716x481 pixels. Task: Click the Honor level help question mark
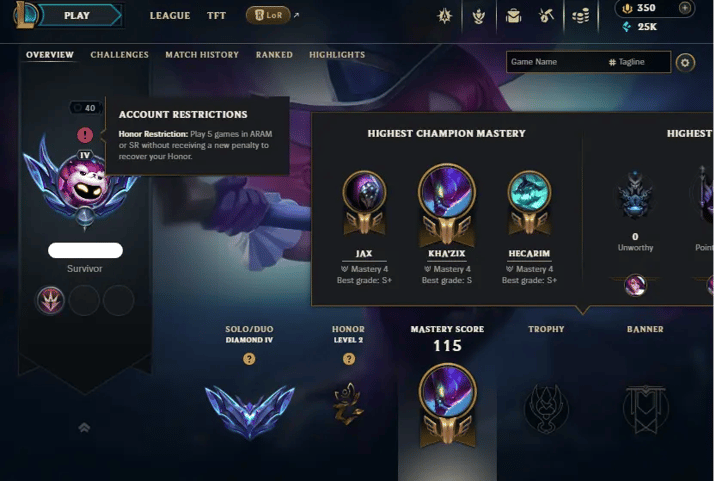click(349, 359)
